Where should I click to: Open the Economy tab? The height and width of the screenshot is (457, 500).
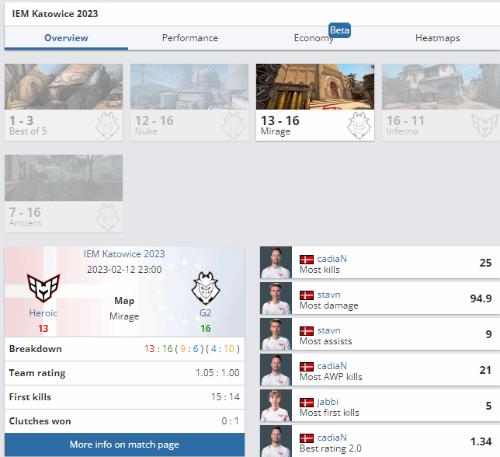point(314,38)
